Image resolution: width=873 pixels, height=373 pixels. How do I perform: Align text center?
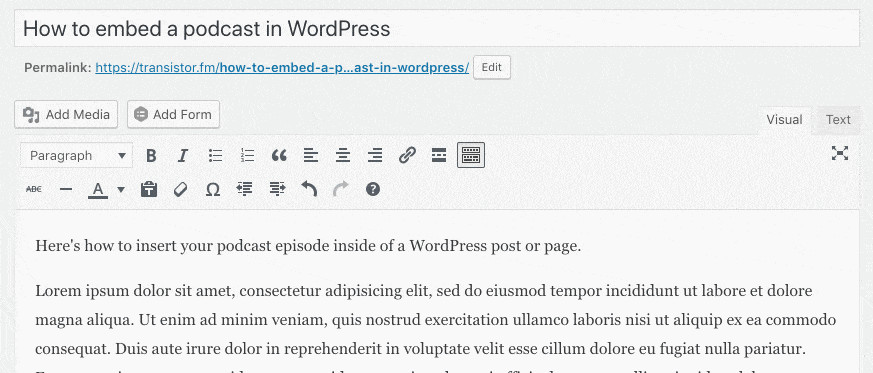point(343,155)
